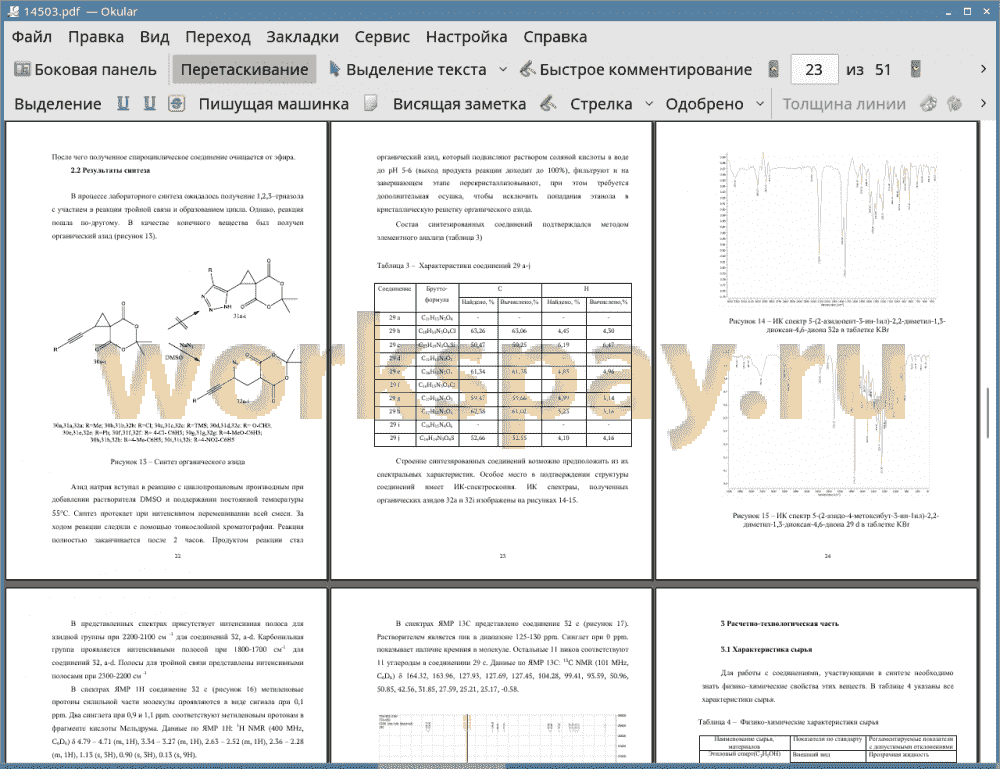Open the Вид menu
The image size is (1000, 769).
pyautogui.click(x=154, y=37)
